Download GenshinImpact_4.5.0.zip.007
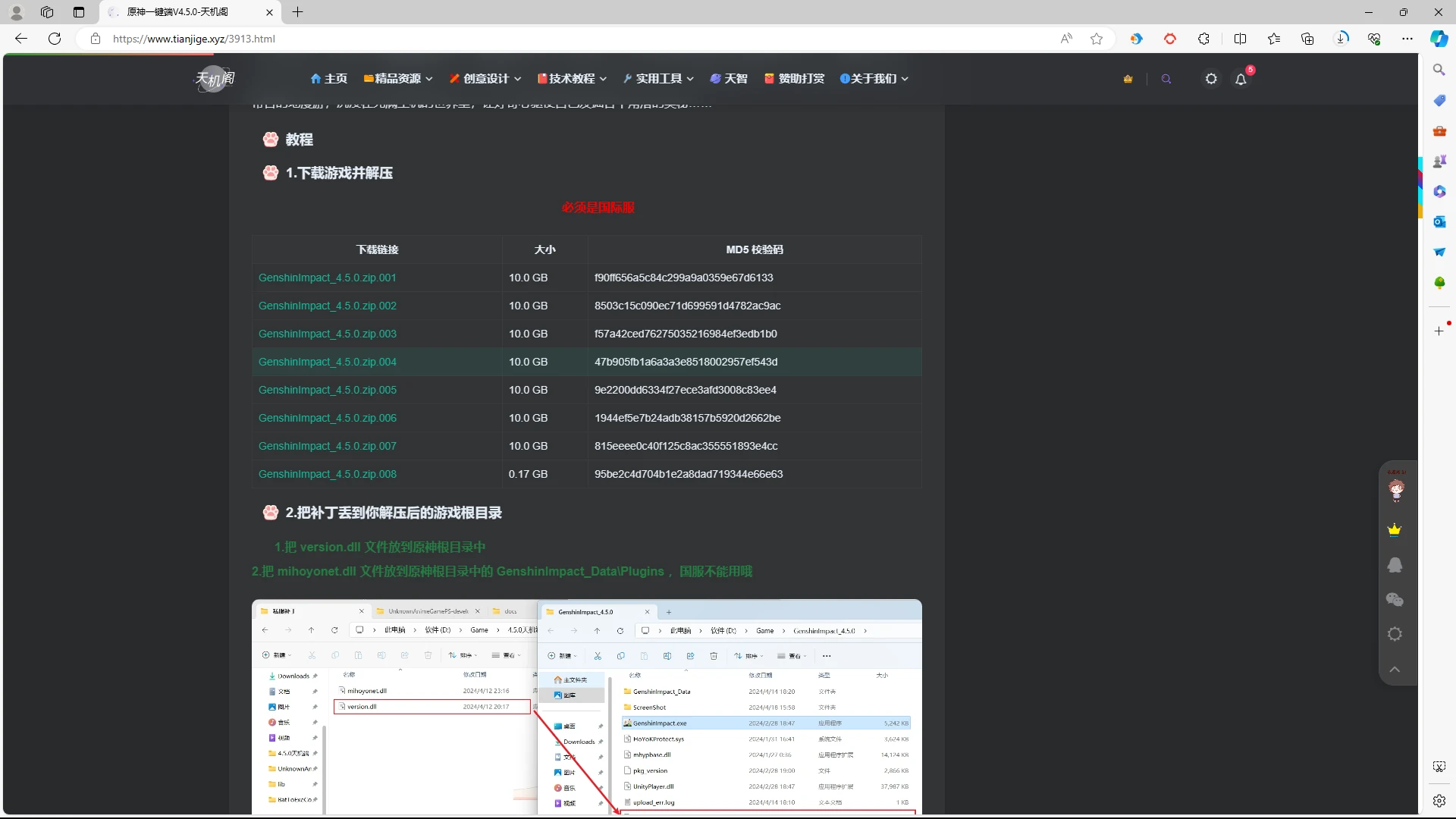 (327, 446)
